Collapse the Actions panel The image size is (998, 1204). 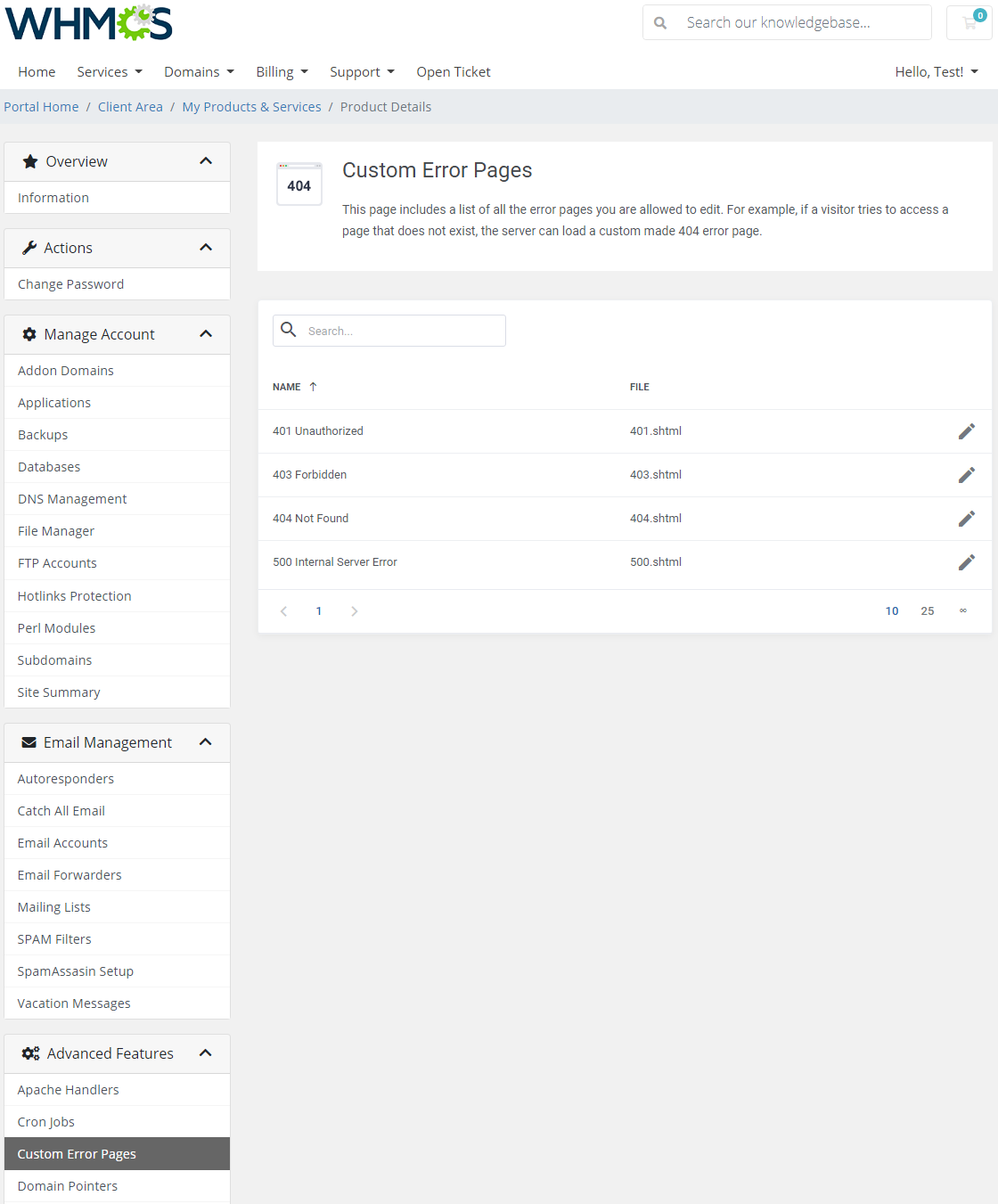coord(206,248)
